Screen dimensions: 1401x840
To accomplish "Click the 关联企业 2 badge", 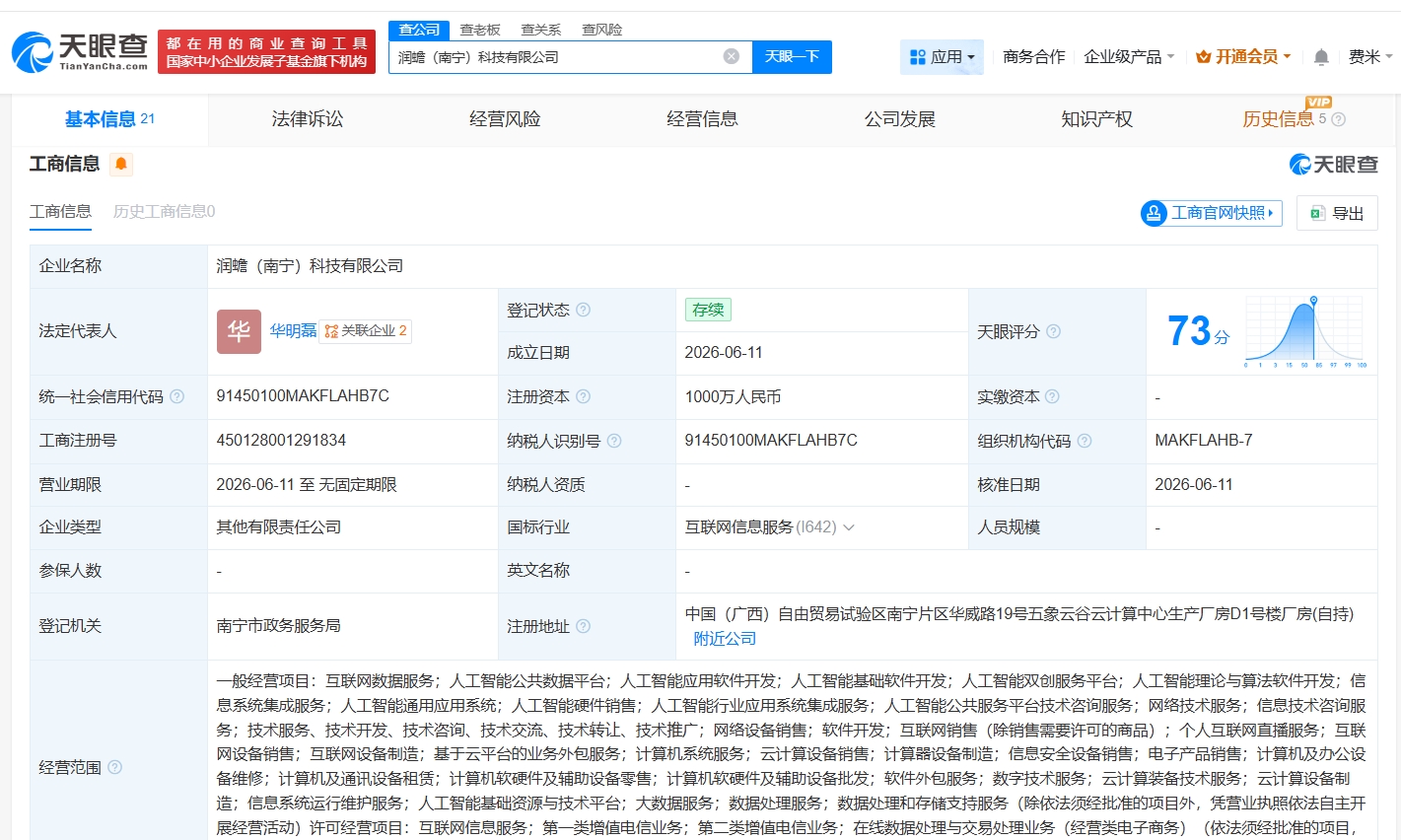I will tap(366, 331).
